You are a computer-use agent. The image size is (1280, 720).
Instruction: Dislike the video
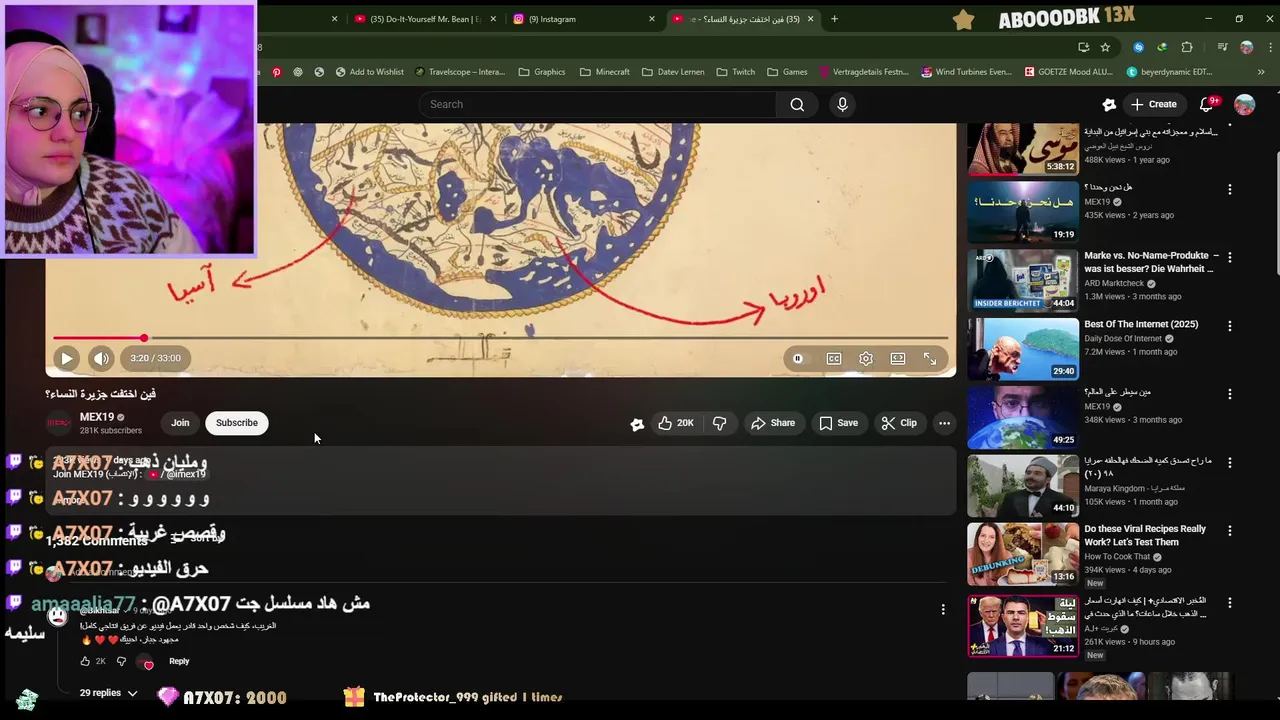(719, 423)
